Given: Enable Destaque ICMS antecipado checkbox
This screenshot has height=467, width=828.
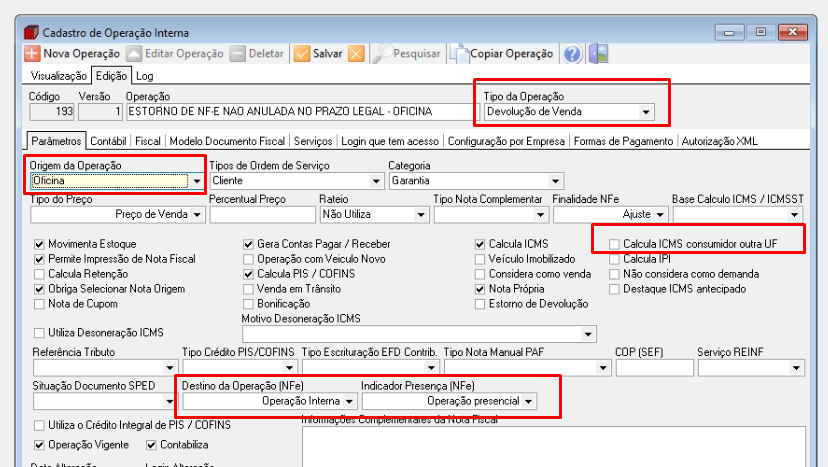Looking at the screenshot, I should (614, 289).
